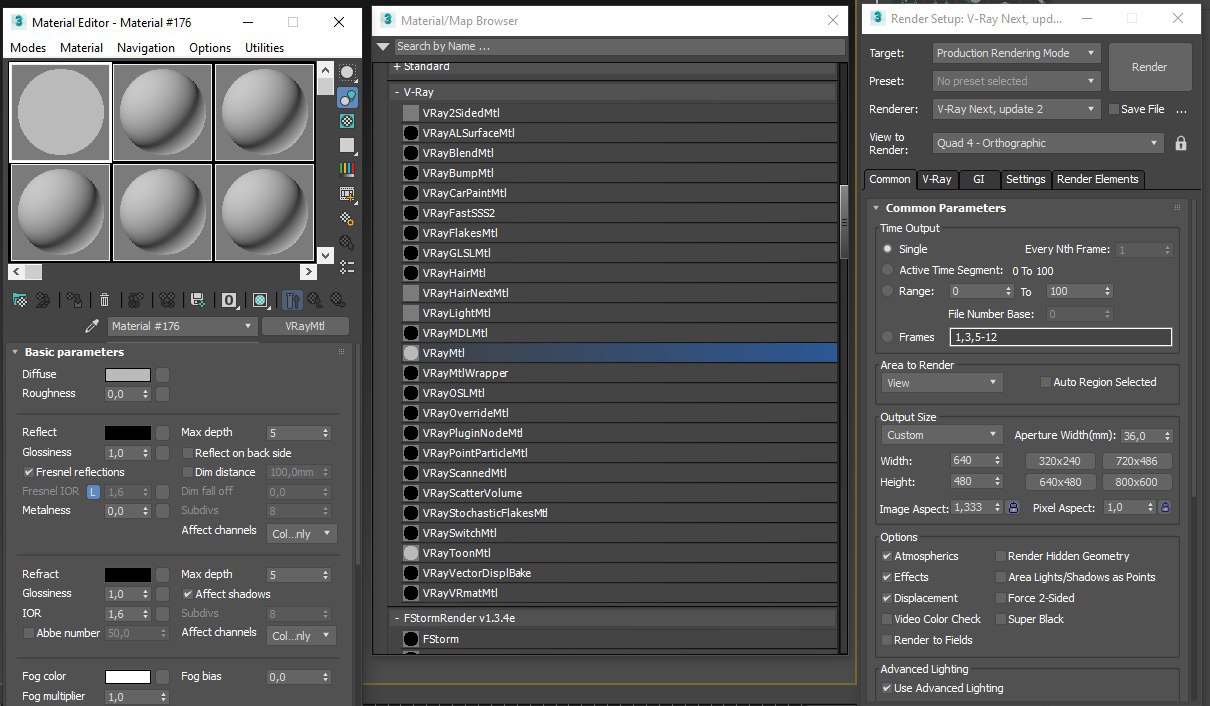
Task: Open the Navigation menu
Action: (x=146, y=47)
